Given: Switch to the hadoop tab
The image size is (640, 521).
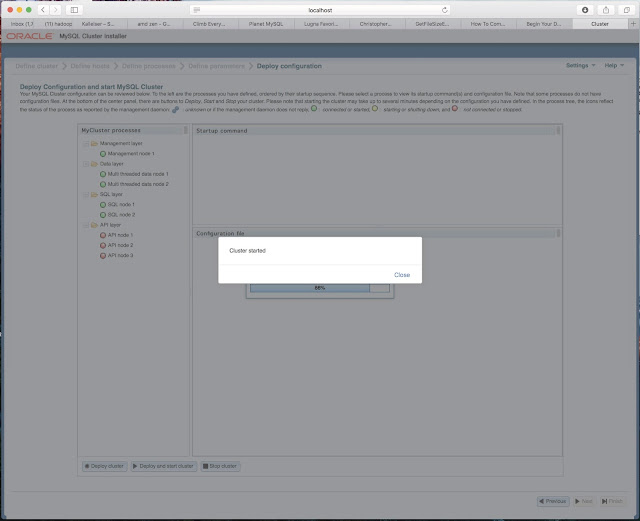Looking at the screenshot, I should [58, 24].
